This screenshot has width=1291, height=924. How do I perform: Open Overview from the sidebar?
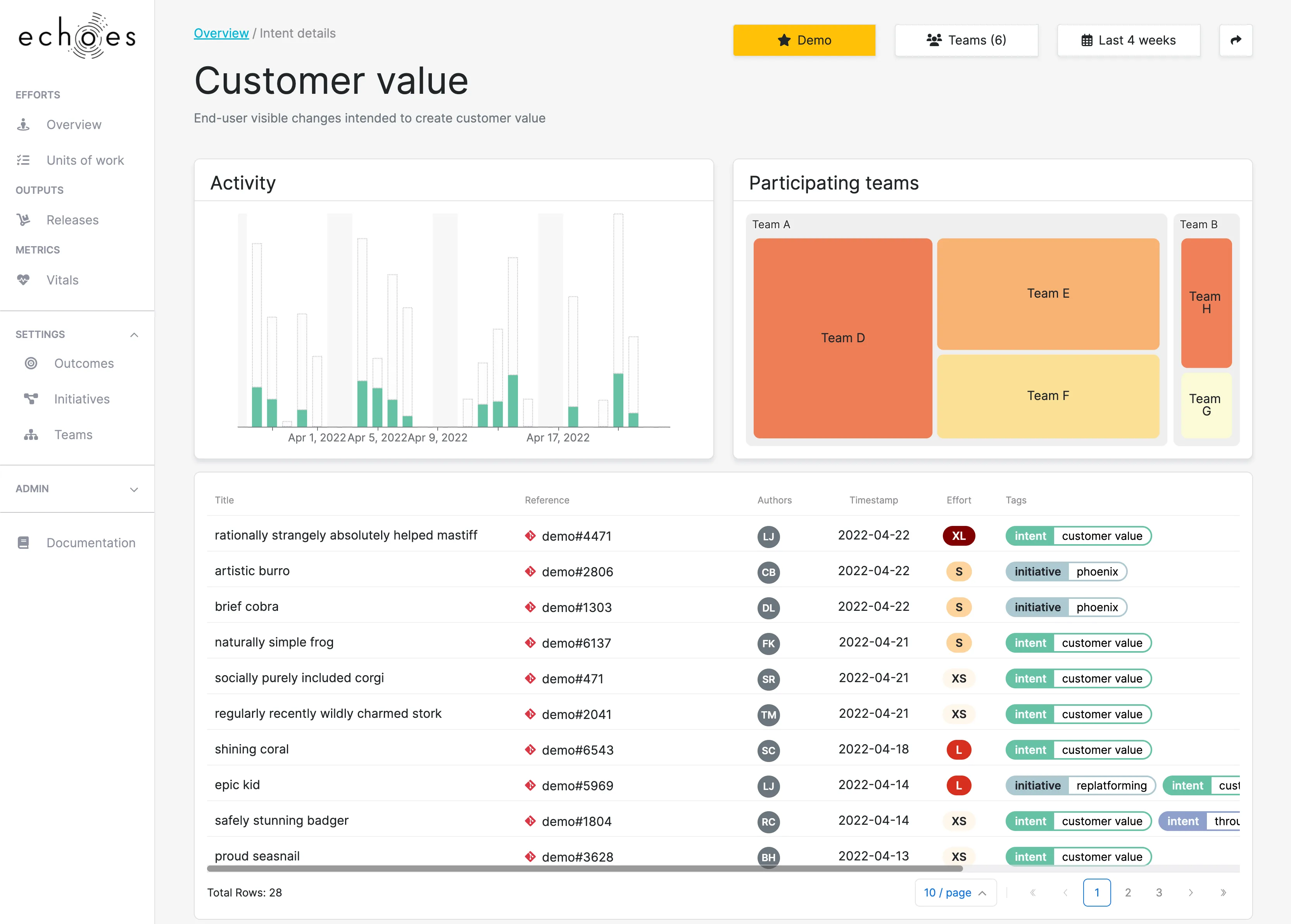74,124
